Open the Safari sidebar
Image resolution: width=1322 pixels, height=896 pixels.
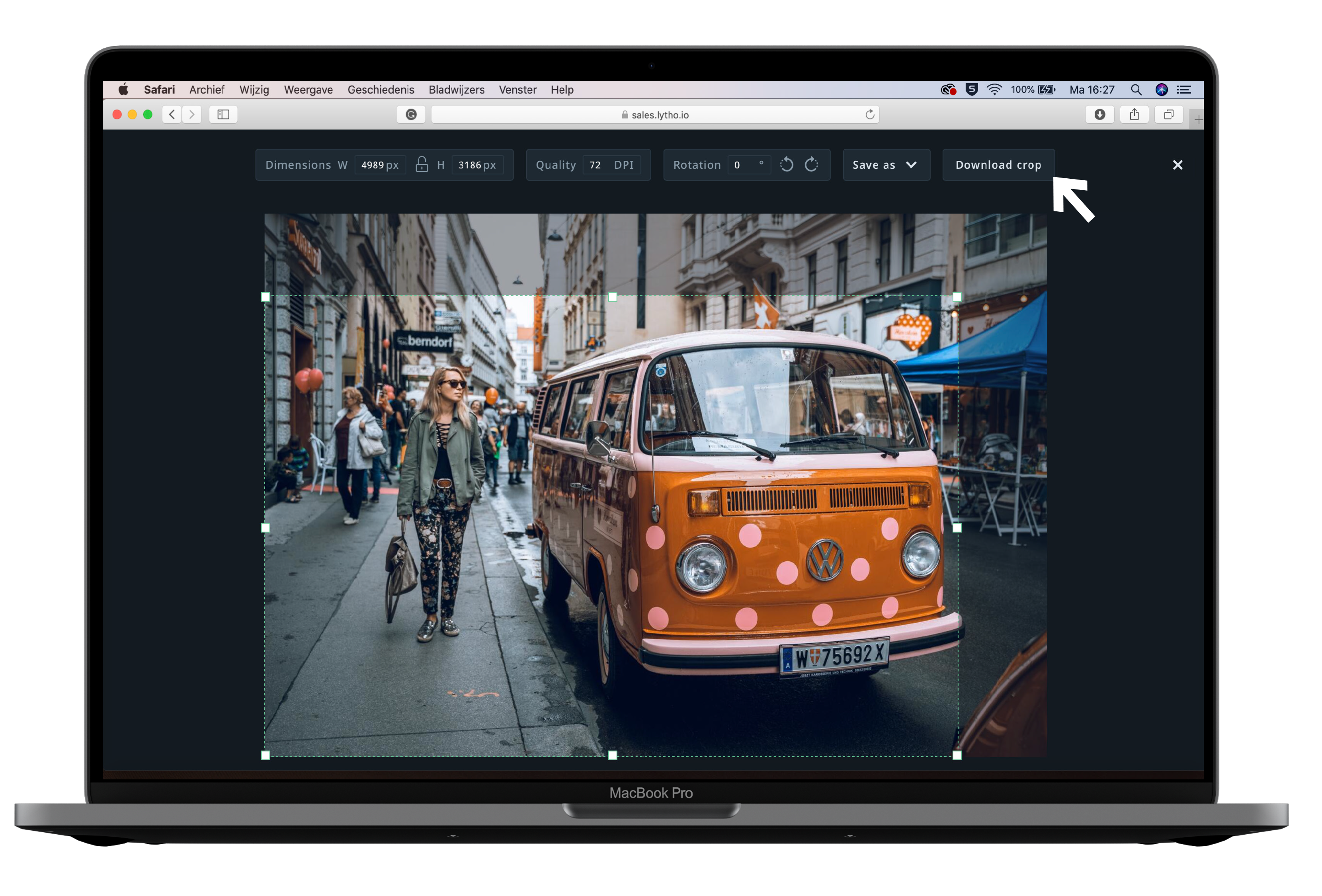tap(223, 114)
